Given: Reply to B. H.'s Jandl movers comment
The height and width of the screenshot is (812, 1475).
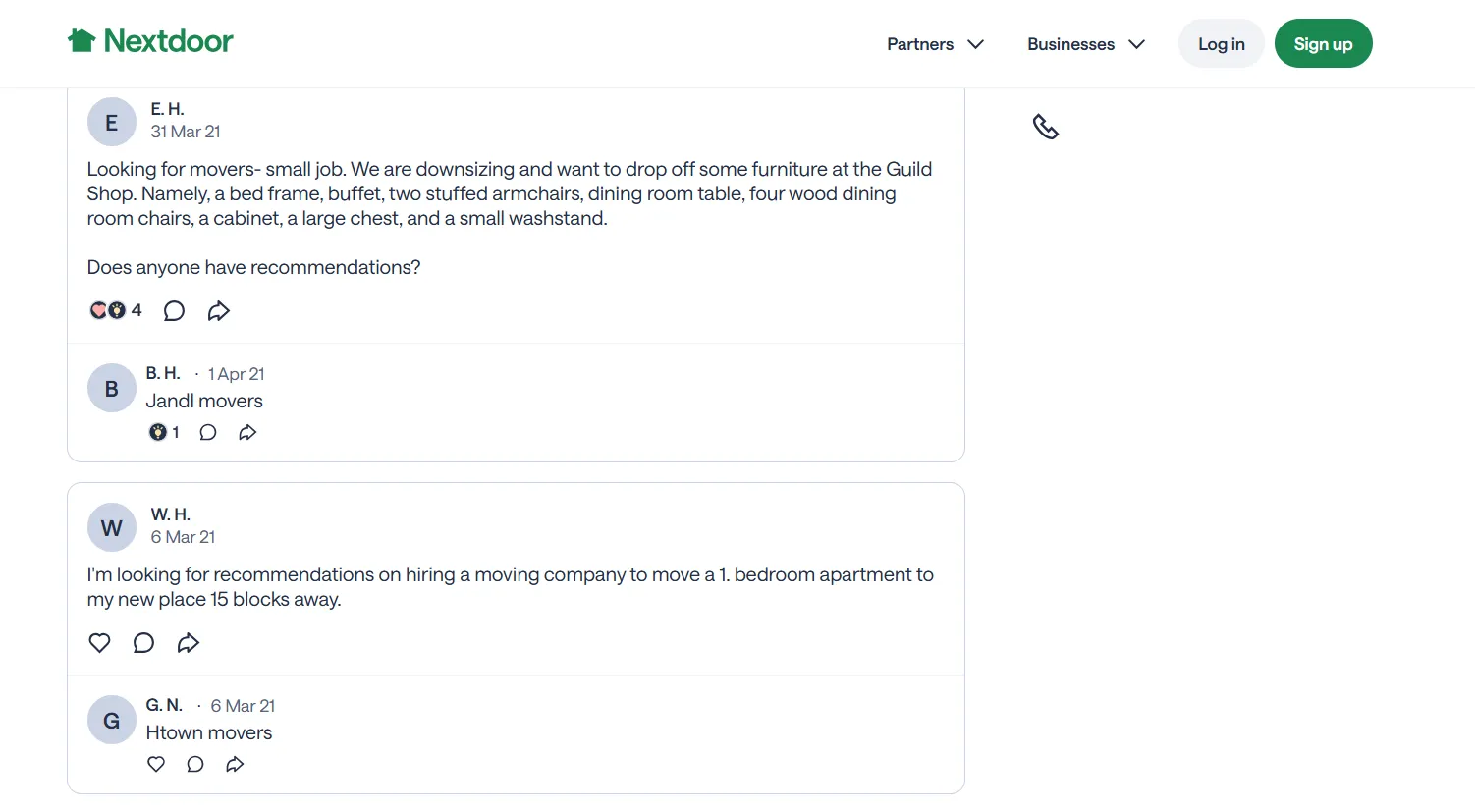Looking at the screenshot, I should click(208, 433).
